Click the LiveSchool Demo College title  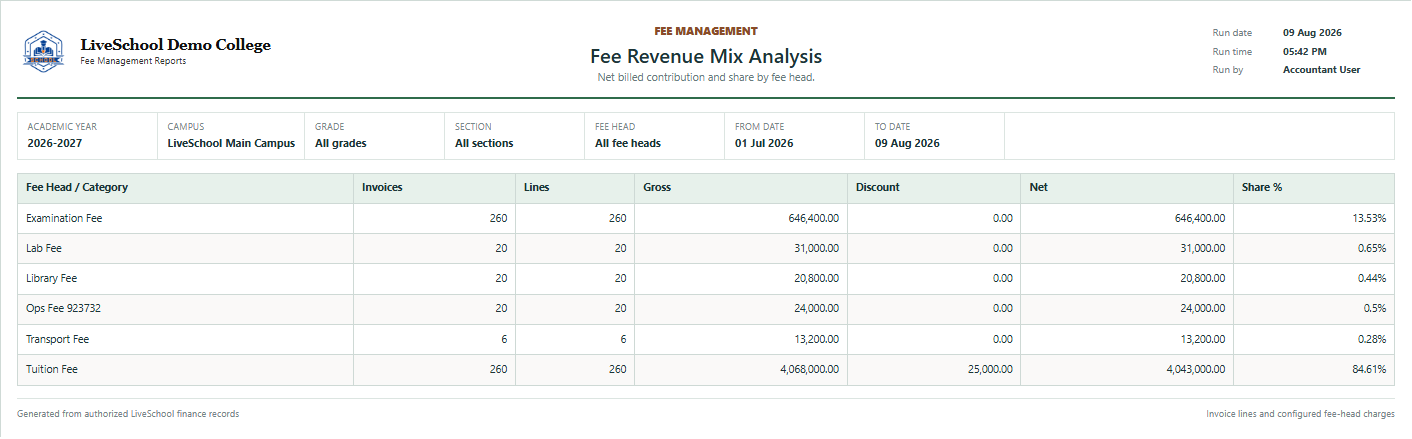[175, 45]
